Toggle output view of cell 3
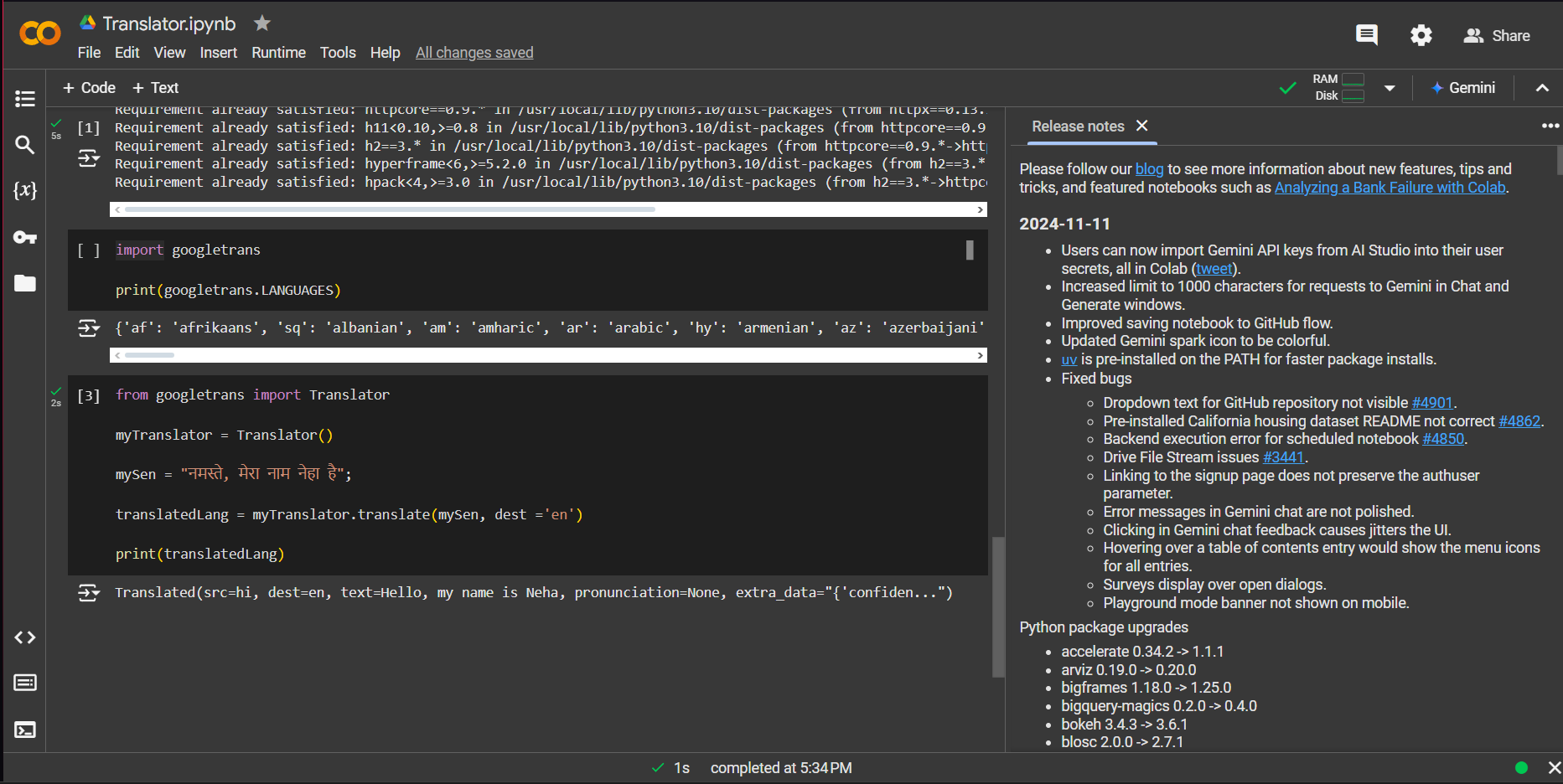This screenshot has width=1563, height=784. pos(88,593)
